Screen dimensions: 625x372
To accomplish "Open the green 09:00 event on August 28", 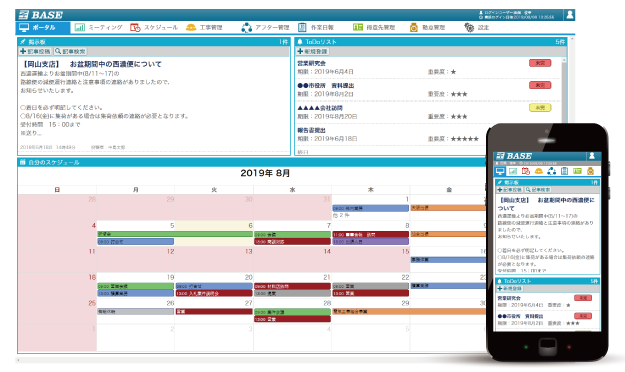I will (293, 312).
